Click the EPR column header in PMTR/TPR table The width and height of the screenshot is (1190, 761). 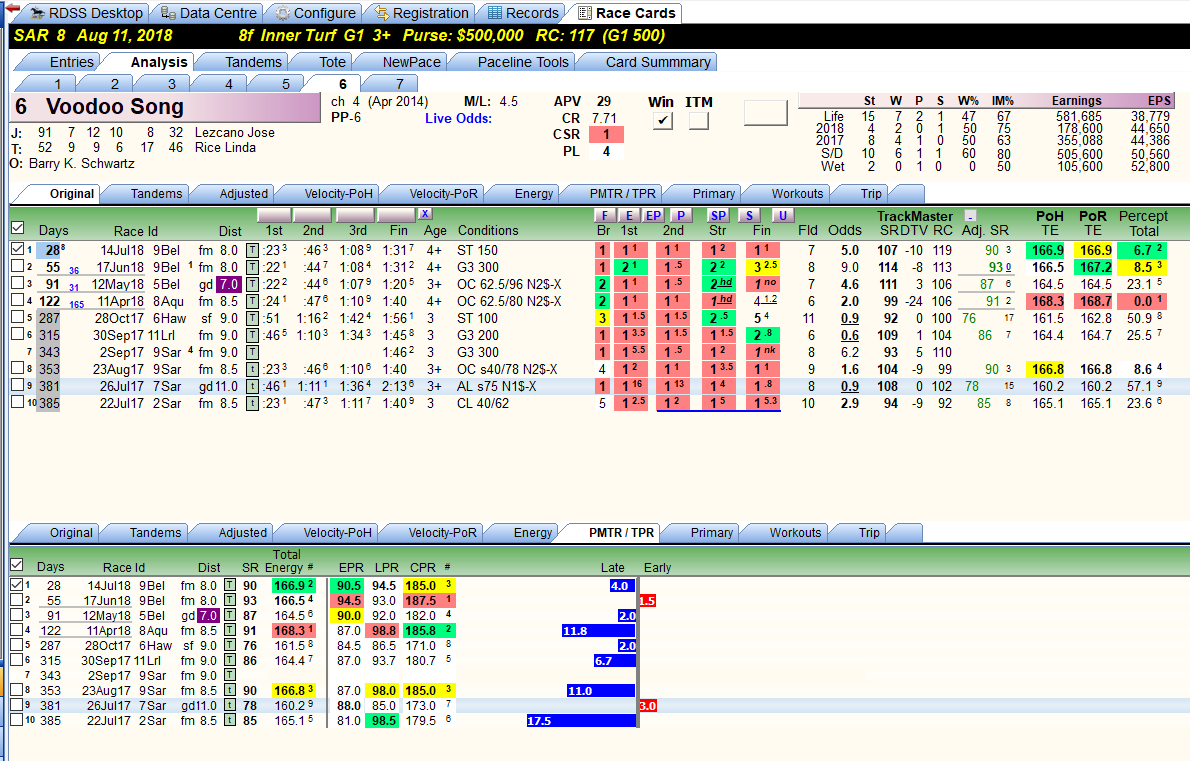351,568
